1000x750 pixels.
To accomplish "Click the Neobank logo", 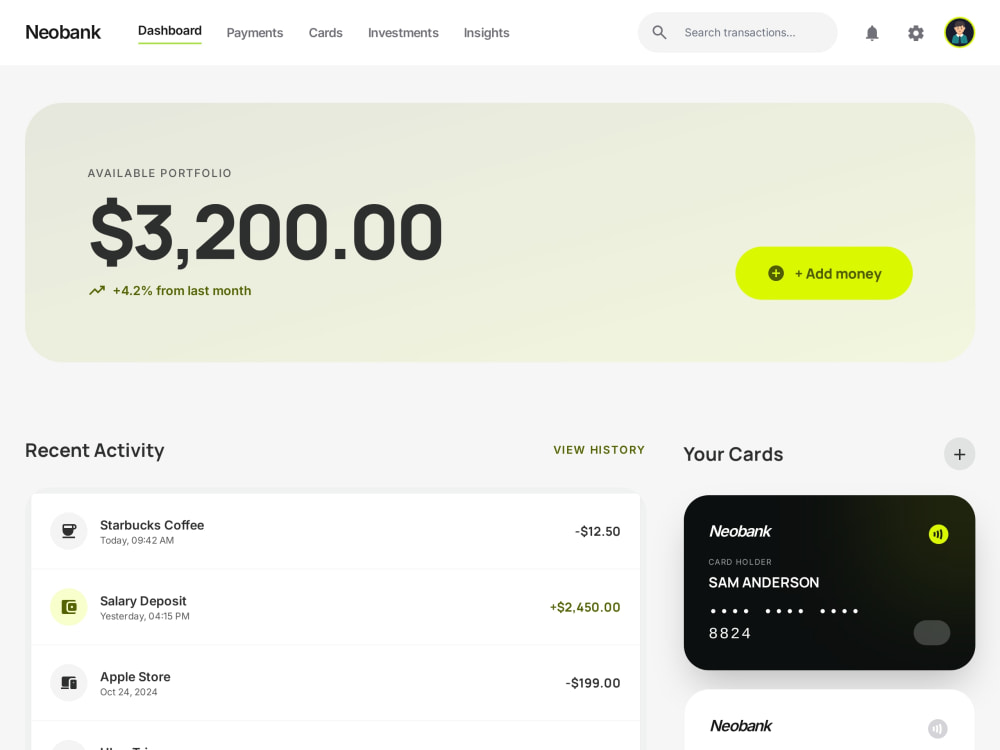I will [x=63, y=33].
